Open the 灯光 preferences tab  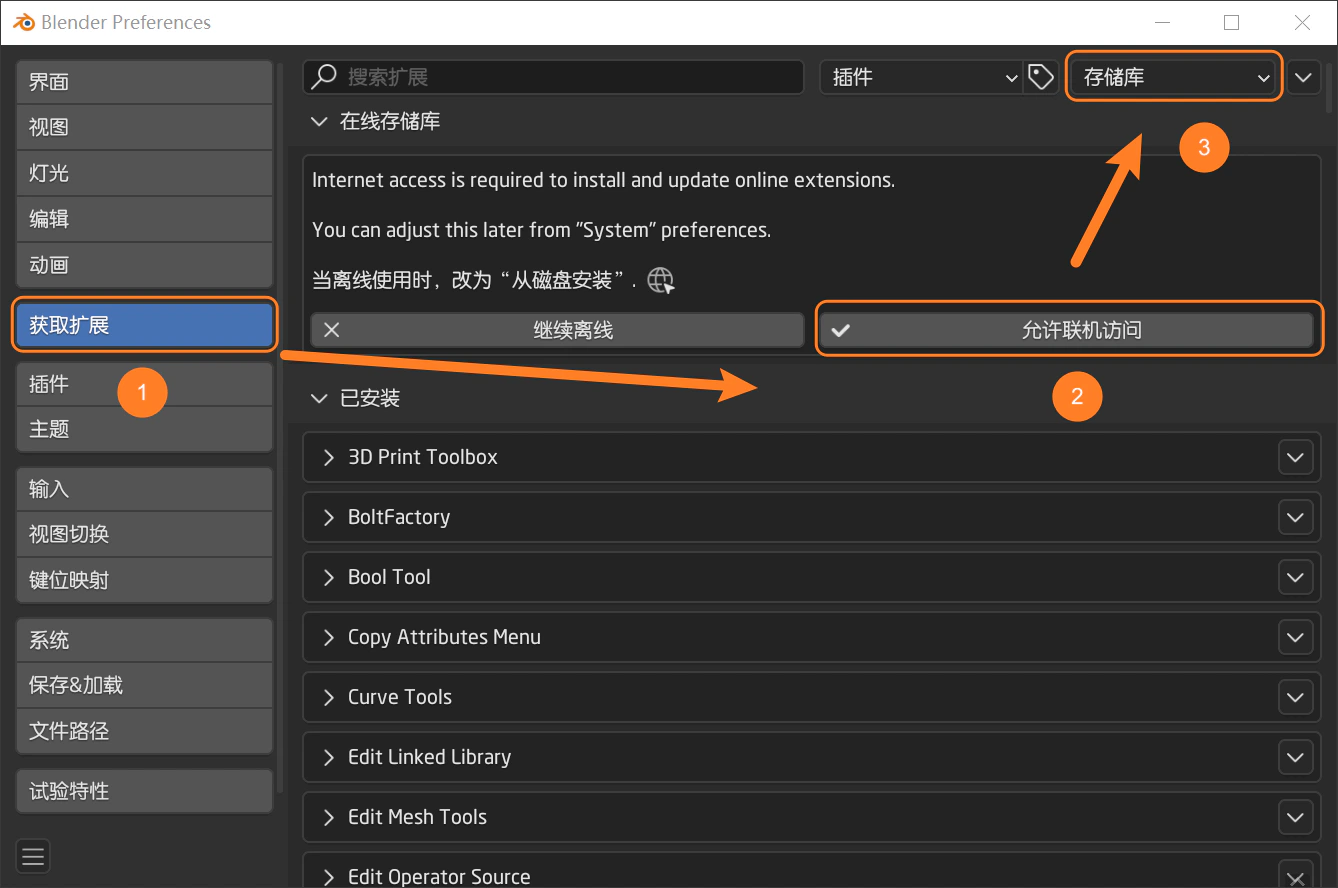pos(144,173)
